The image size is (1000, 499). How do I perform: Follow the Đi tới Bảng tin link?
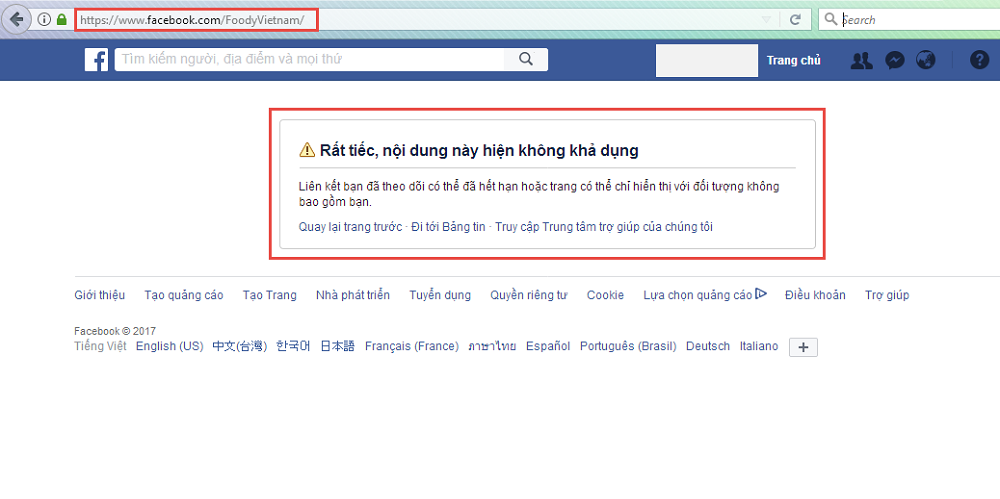coord(448,227)
